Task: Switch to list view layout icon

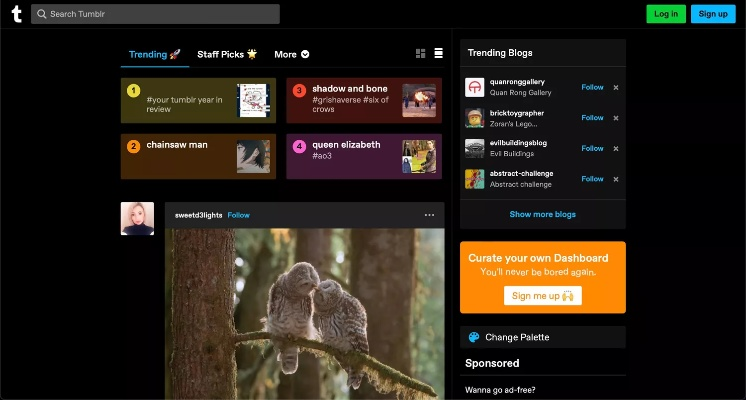Action: pyautogui.click(x=438, y=53)
